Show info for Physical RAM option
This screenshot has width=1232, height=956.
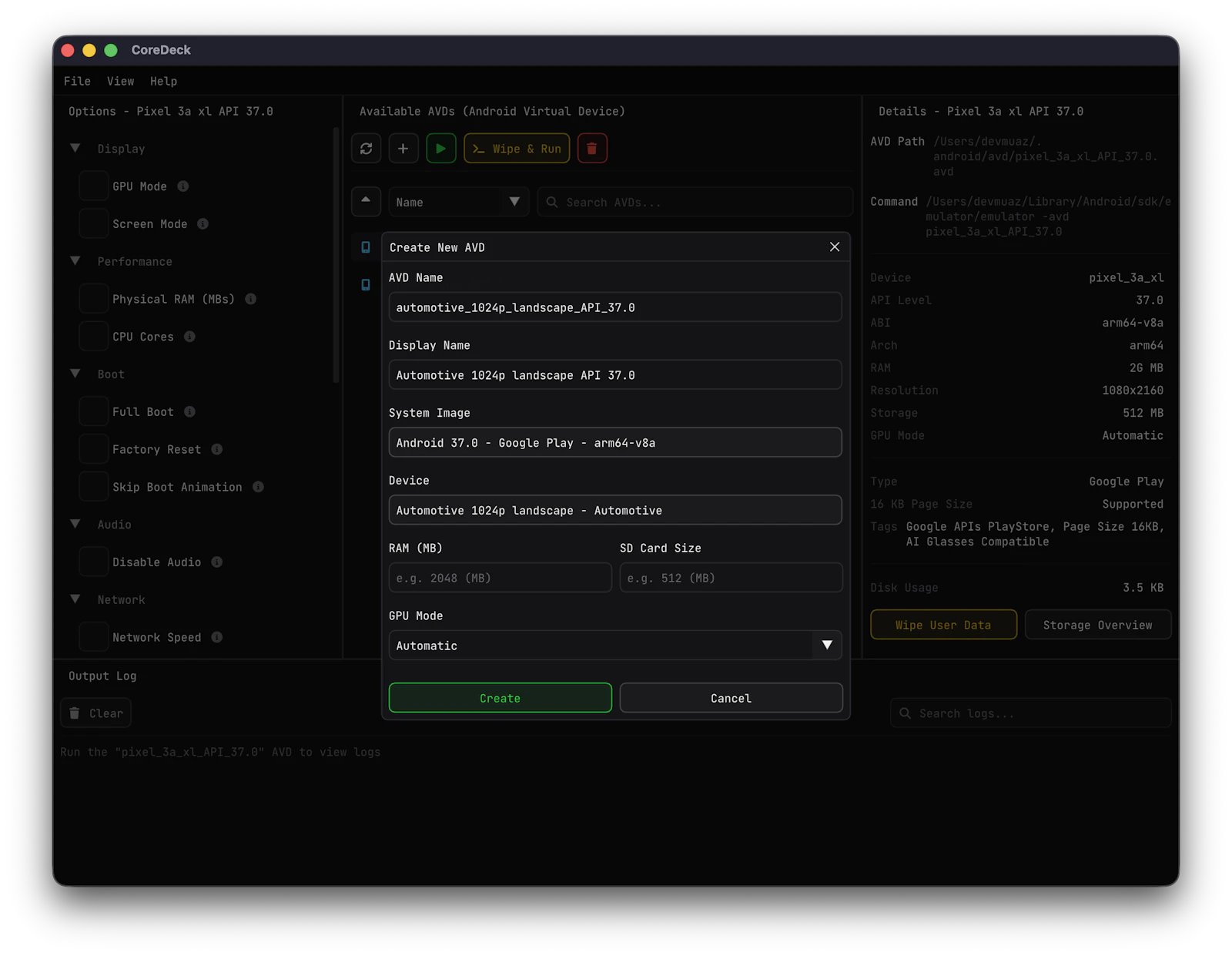pos(251,299)
